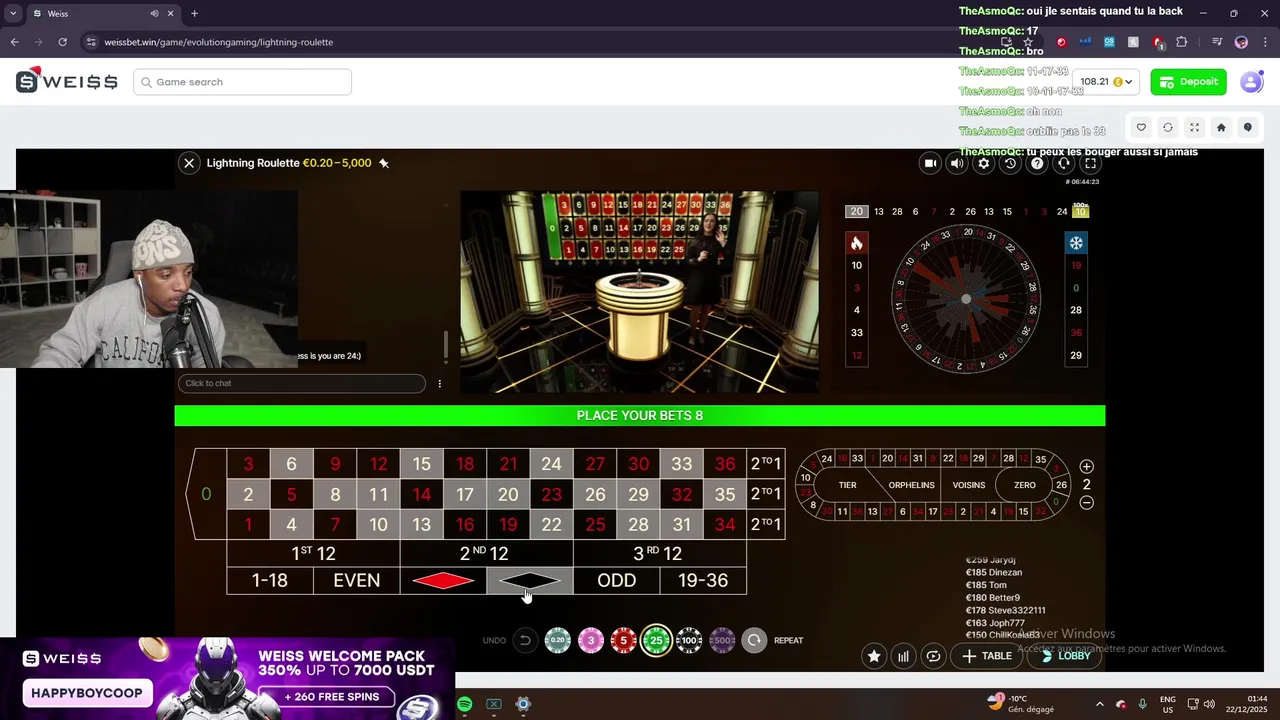The image size is (1280, 720).
Task: Place a bet on red diamond
Action: pos(443,581)
